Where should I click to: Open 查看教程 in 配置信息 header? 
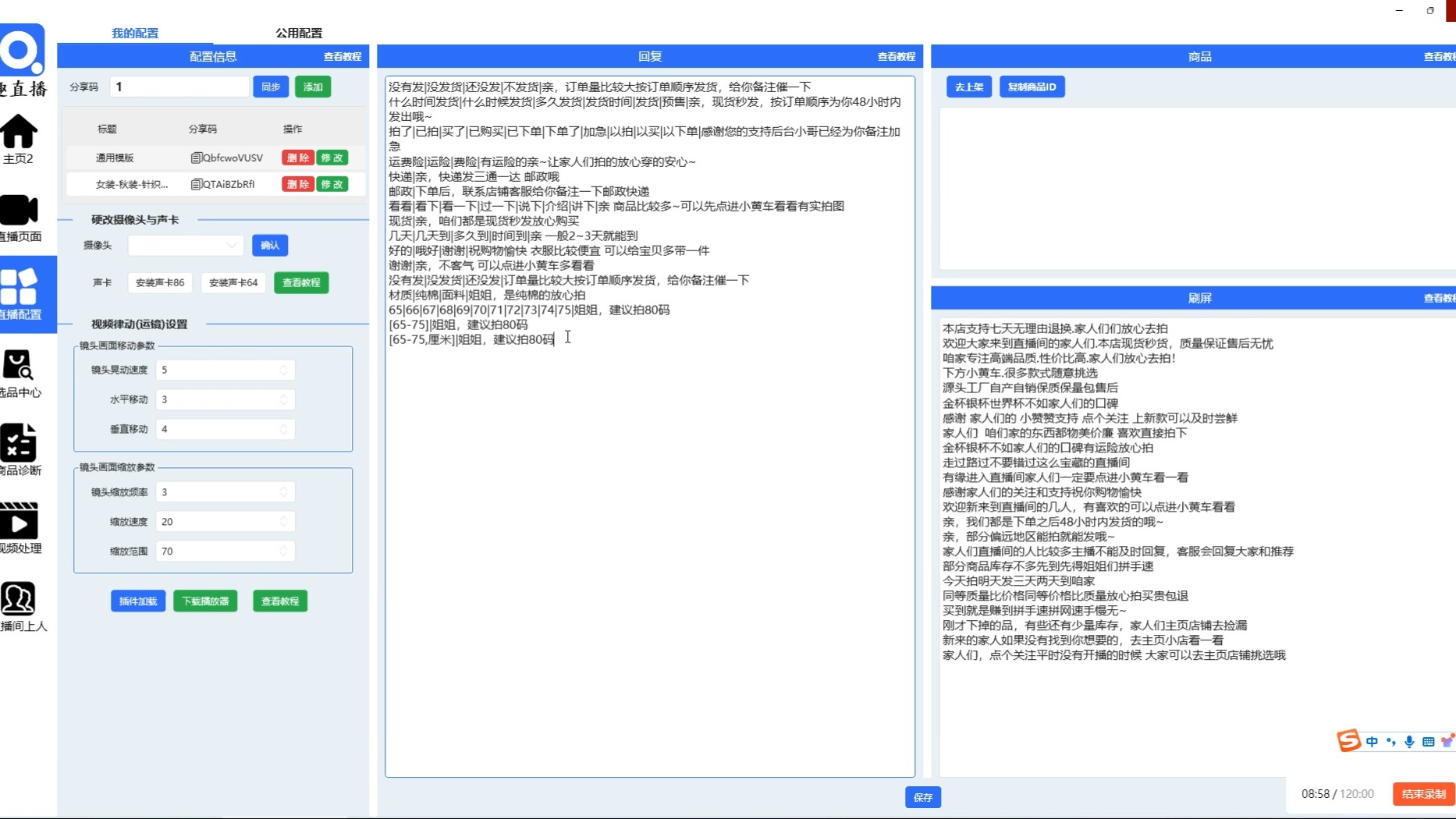pyautogui.click(x=343, y=56)
